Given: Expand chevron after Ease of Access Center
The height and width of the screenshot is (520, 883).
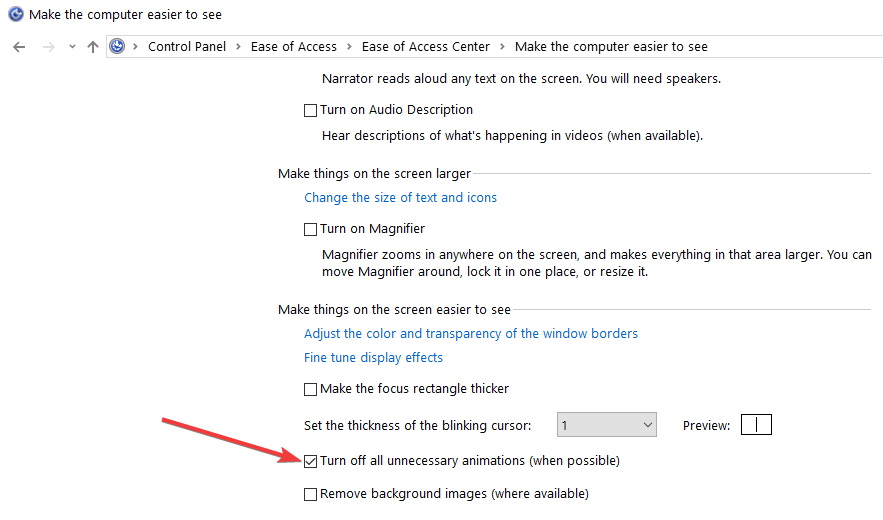Looking at the screenshot, I should 502,47.
